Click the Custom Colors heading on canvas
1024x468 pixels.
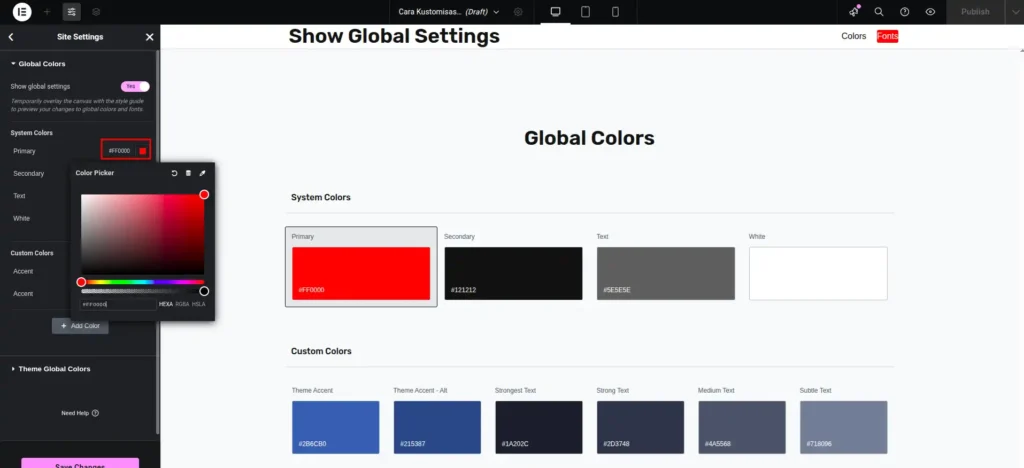(x=321, y=351)
